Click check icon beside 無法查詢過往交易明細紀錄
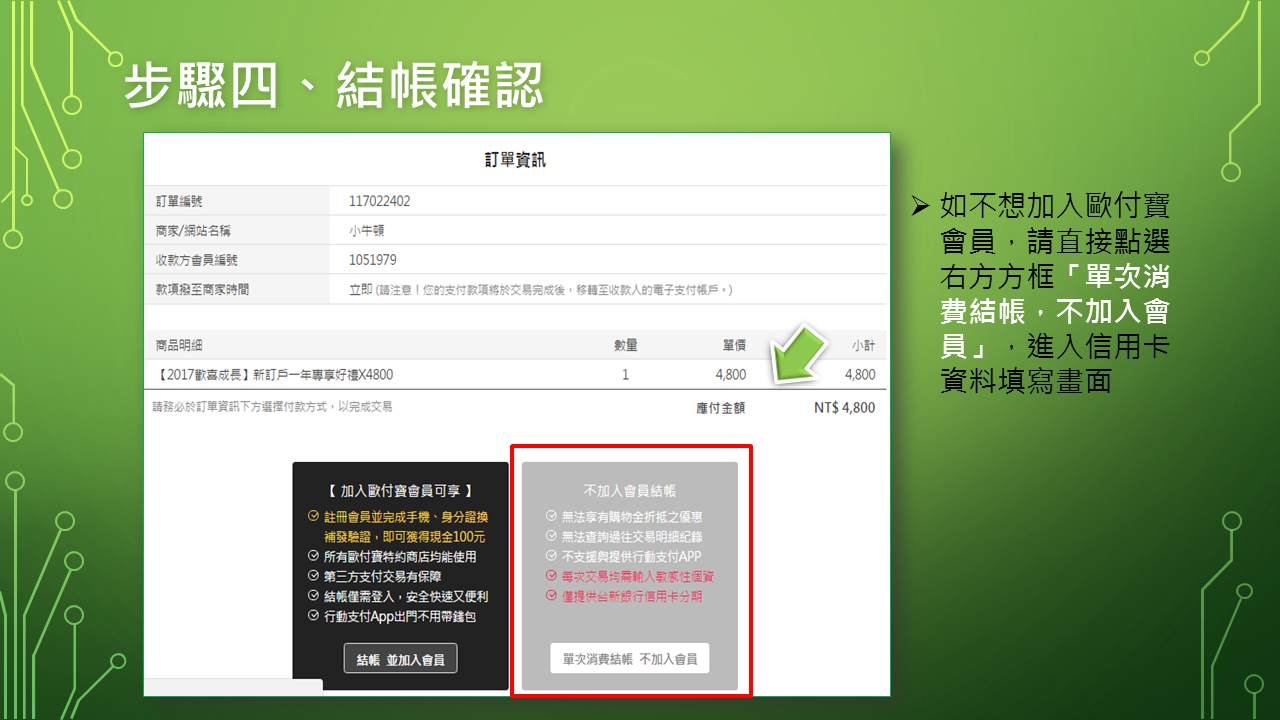This screenshot has width=1280, height=720. click(551, 536)
